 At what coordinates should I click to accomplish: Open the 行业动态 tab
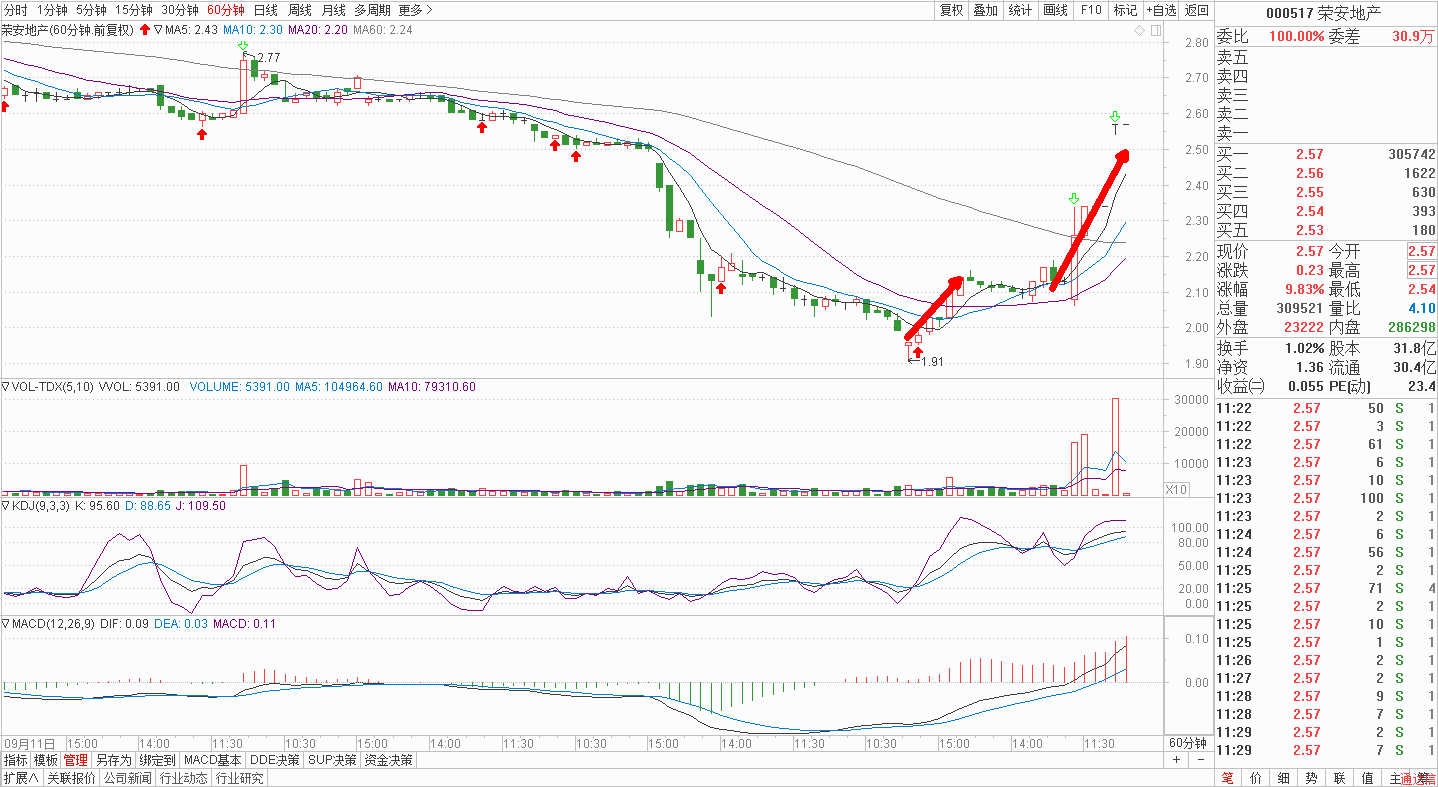tap(184, 778)
